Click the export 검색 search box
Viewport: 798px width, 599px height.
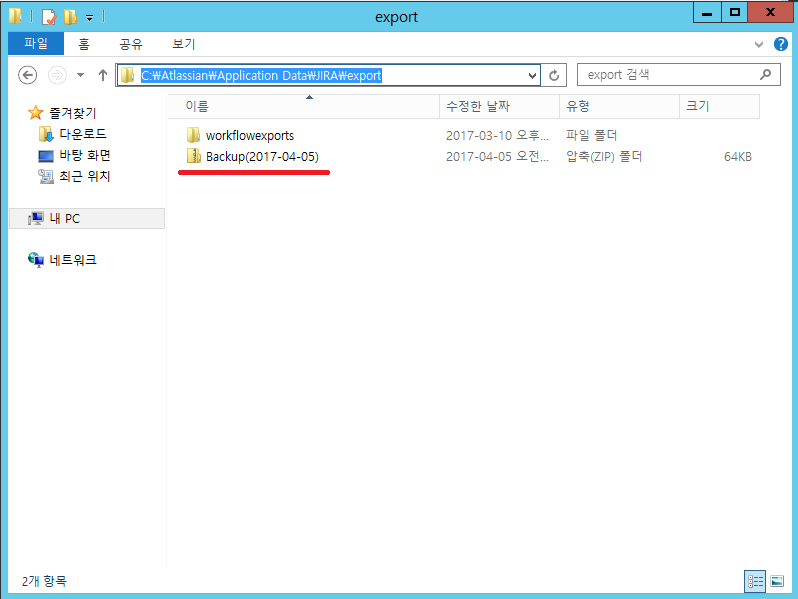coord(678,75)
